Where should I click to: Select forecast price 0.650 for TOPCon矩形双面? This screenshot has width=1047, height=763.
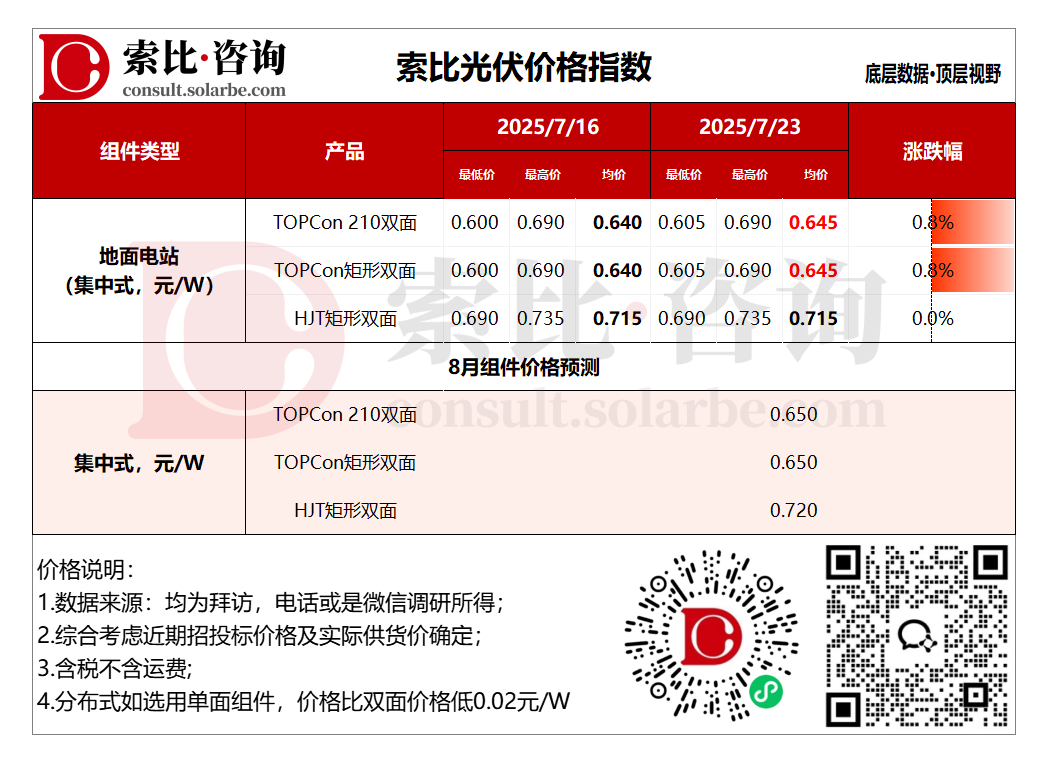point(793,463)
